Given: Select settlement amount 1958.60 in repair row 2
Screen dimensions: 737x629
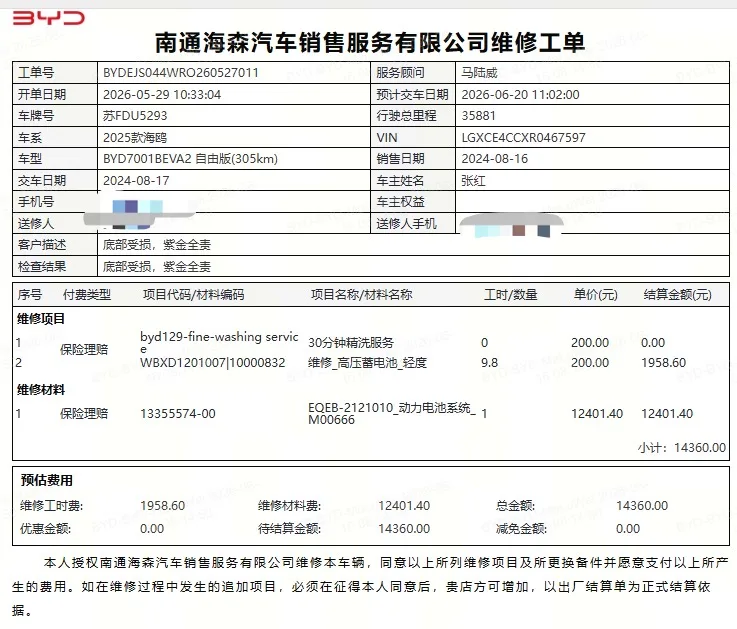Looking at the screenshot, I should [x=663, y=363].
